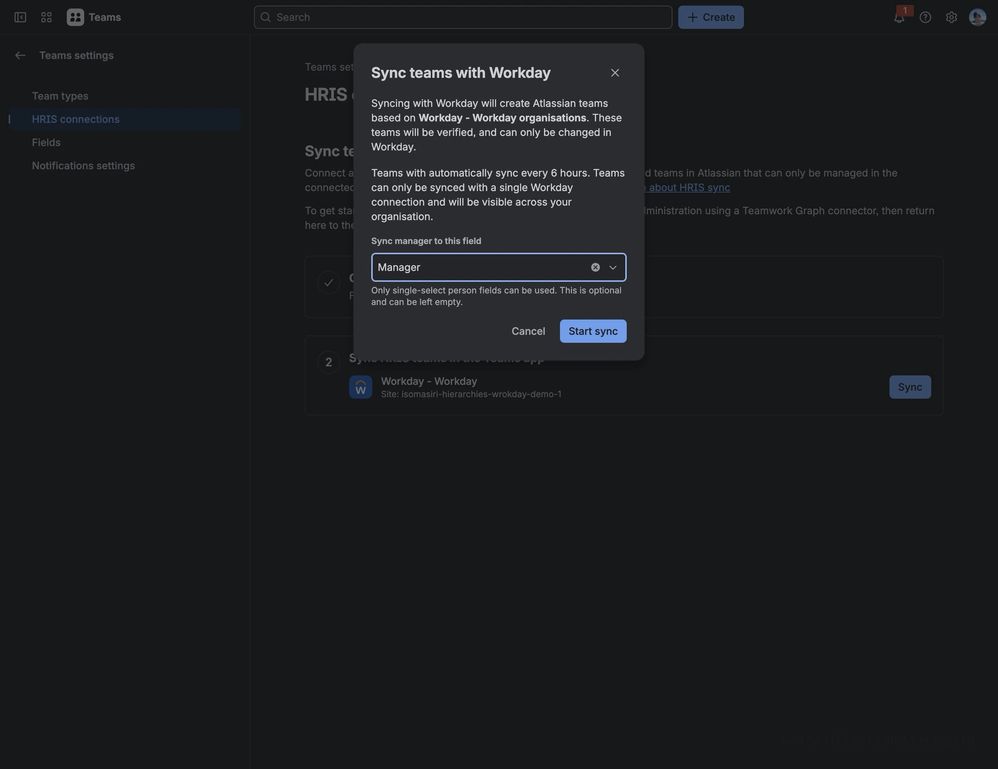Image resolution: width=998 pixels, height=769 pixels.
Task: Open the user profile avatar
Action: coord(978,17)
